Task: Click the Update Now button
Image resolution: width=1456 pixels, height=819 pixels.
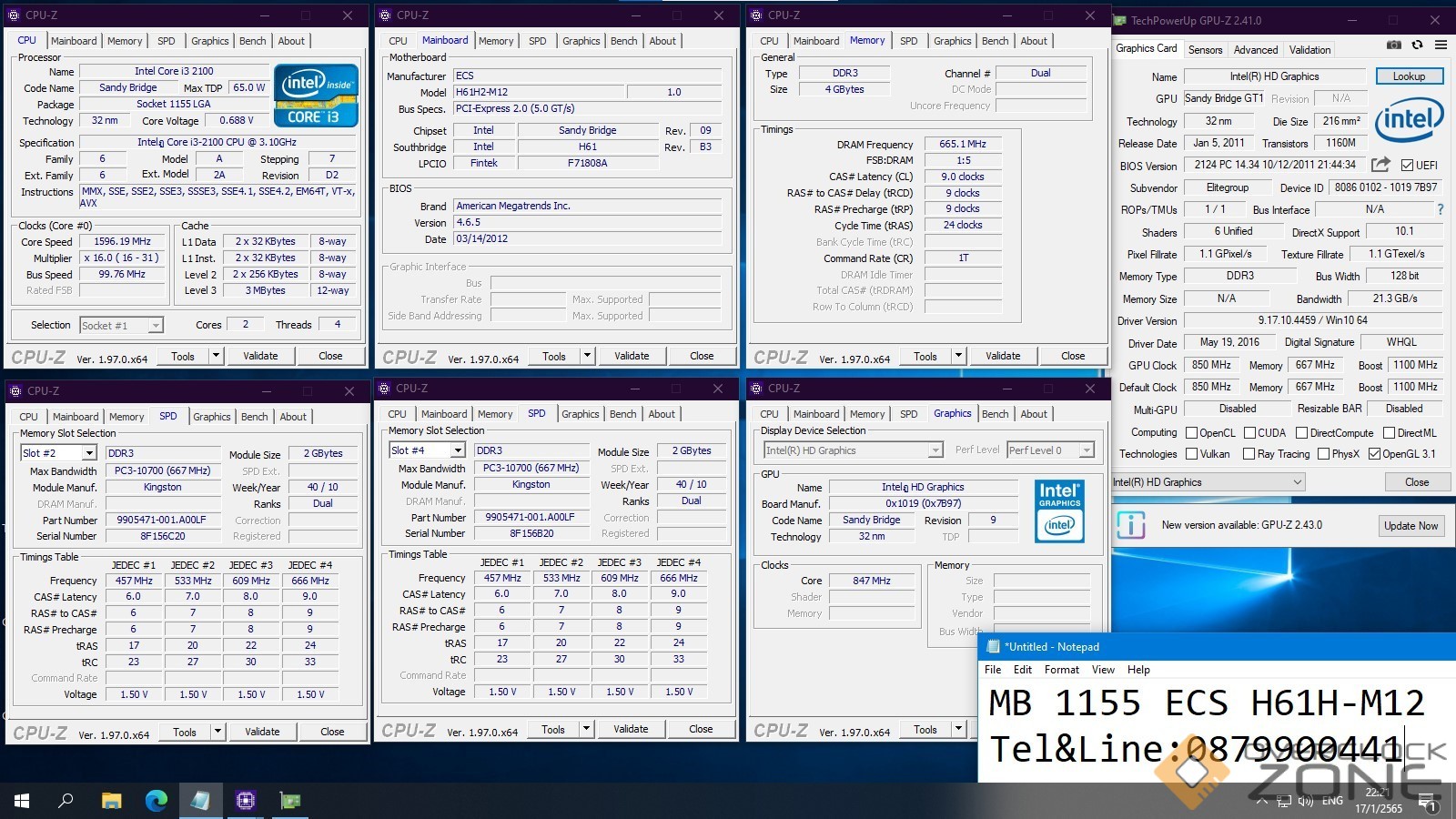Action: (x=1410, y=525)
